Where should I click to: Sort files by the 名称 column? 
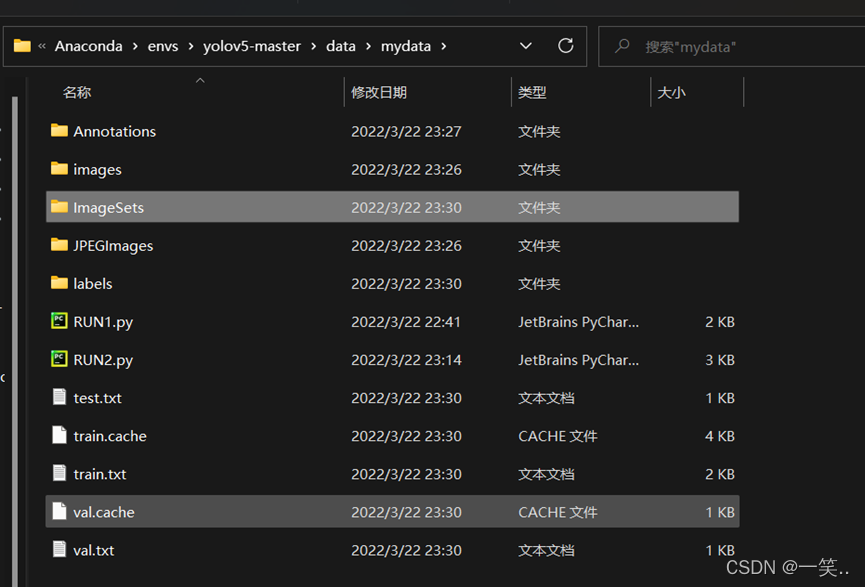[77, 92]
